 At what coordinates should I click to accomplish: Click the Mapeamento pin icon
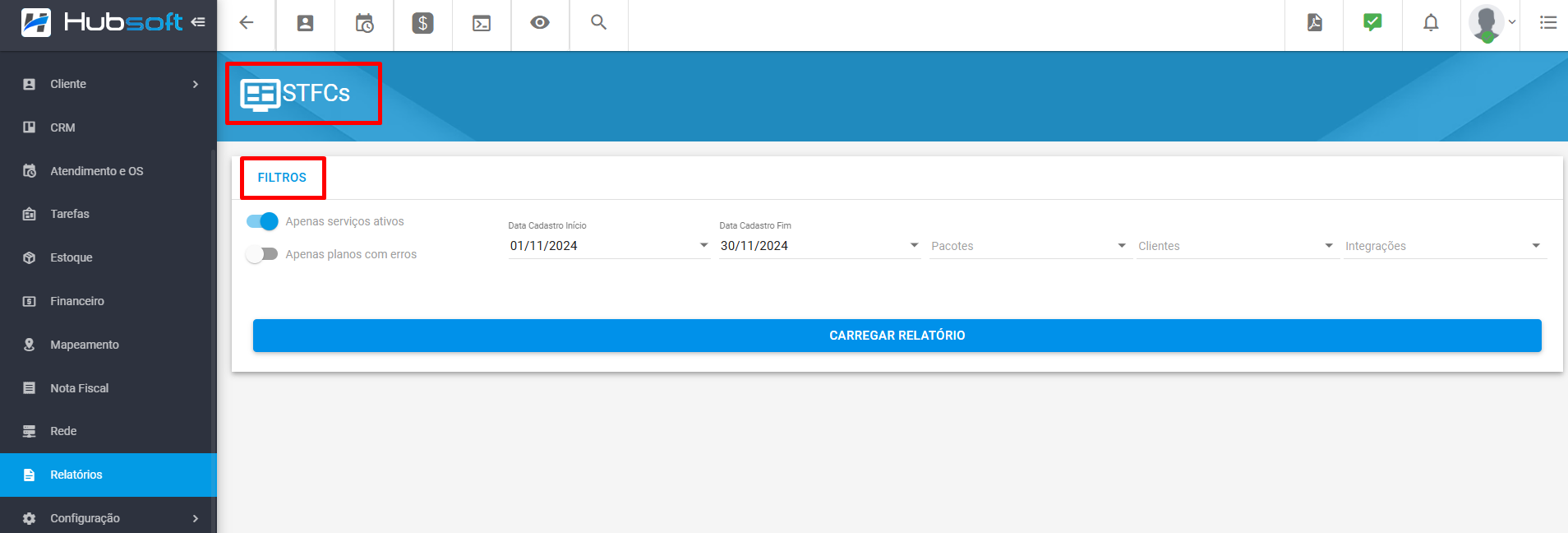30,345
